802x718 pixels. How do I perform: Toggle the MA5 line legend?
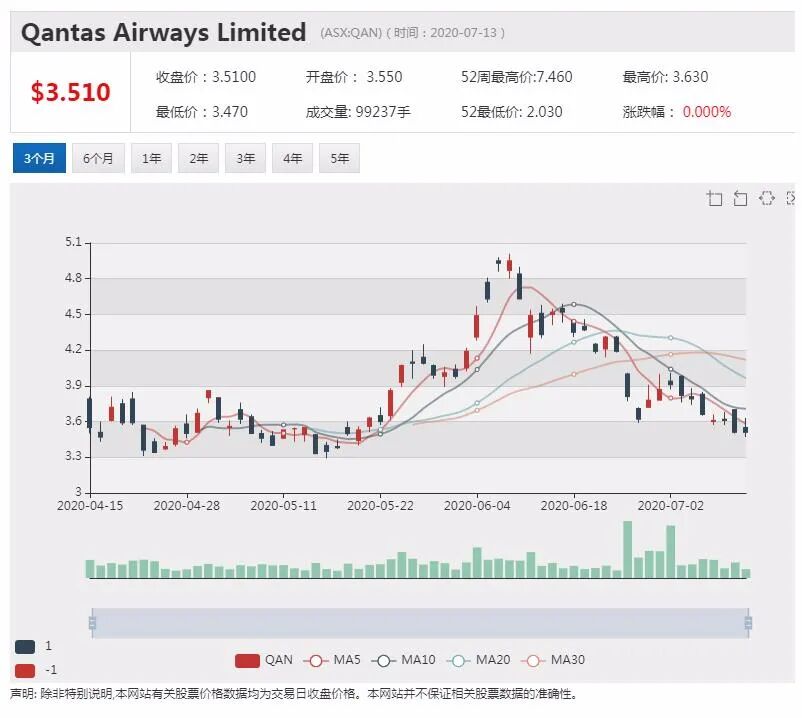pyautogui.click(x=331, y=660)
